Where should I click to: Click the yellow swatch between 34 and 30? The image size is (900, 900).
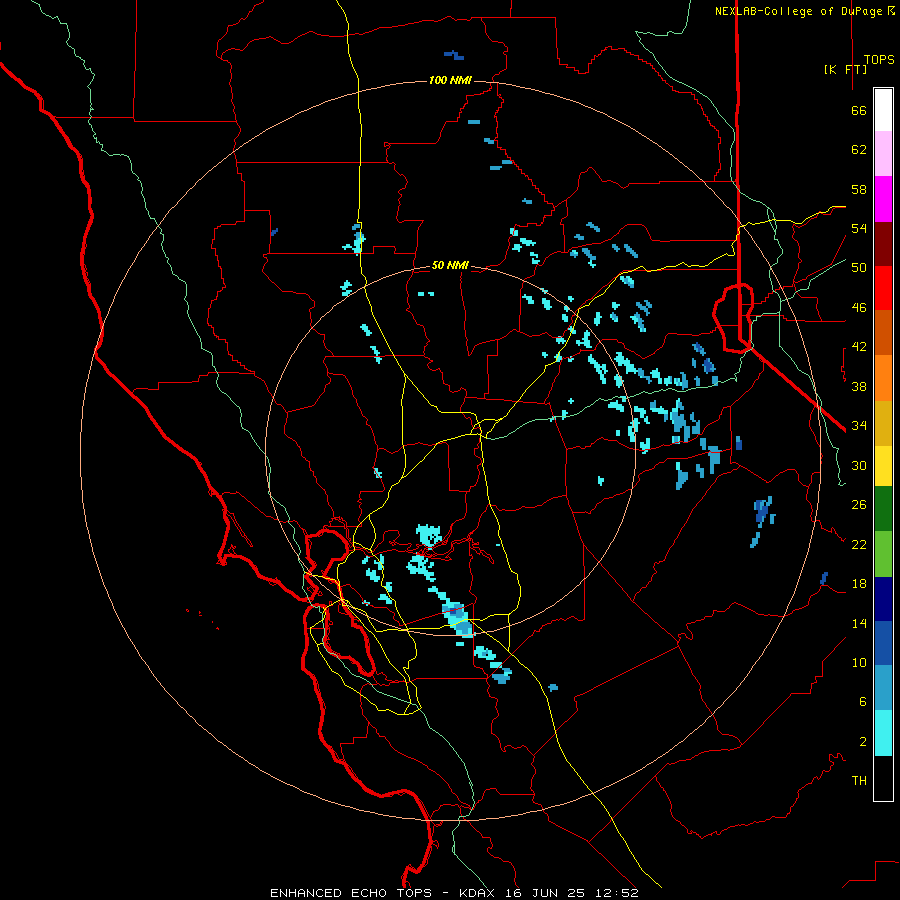(x=883, y=465)
